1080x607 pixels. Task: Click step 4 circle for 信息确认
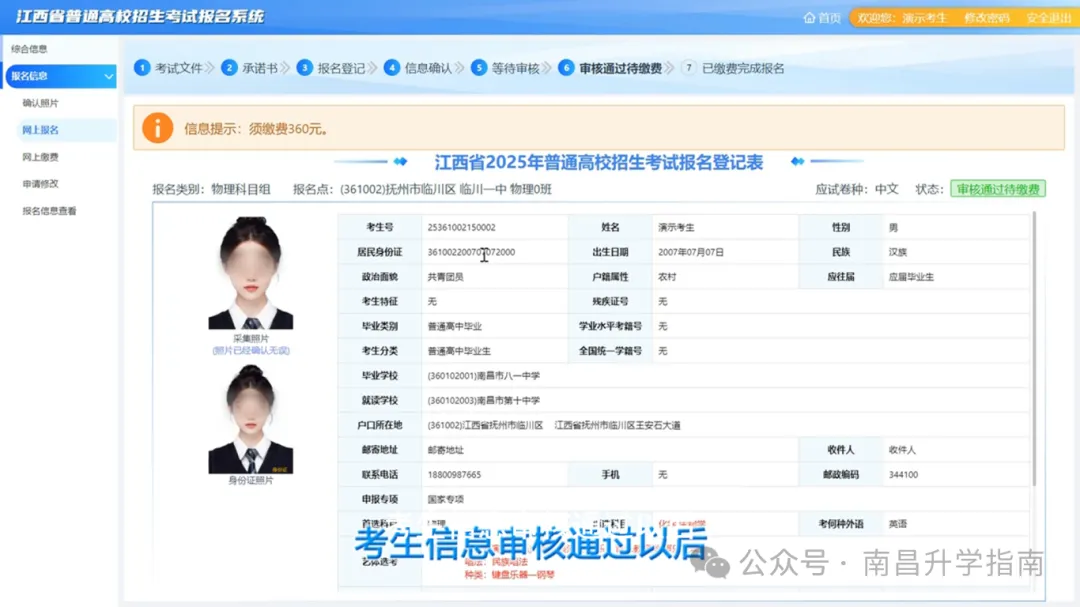point(392,68)
